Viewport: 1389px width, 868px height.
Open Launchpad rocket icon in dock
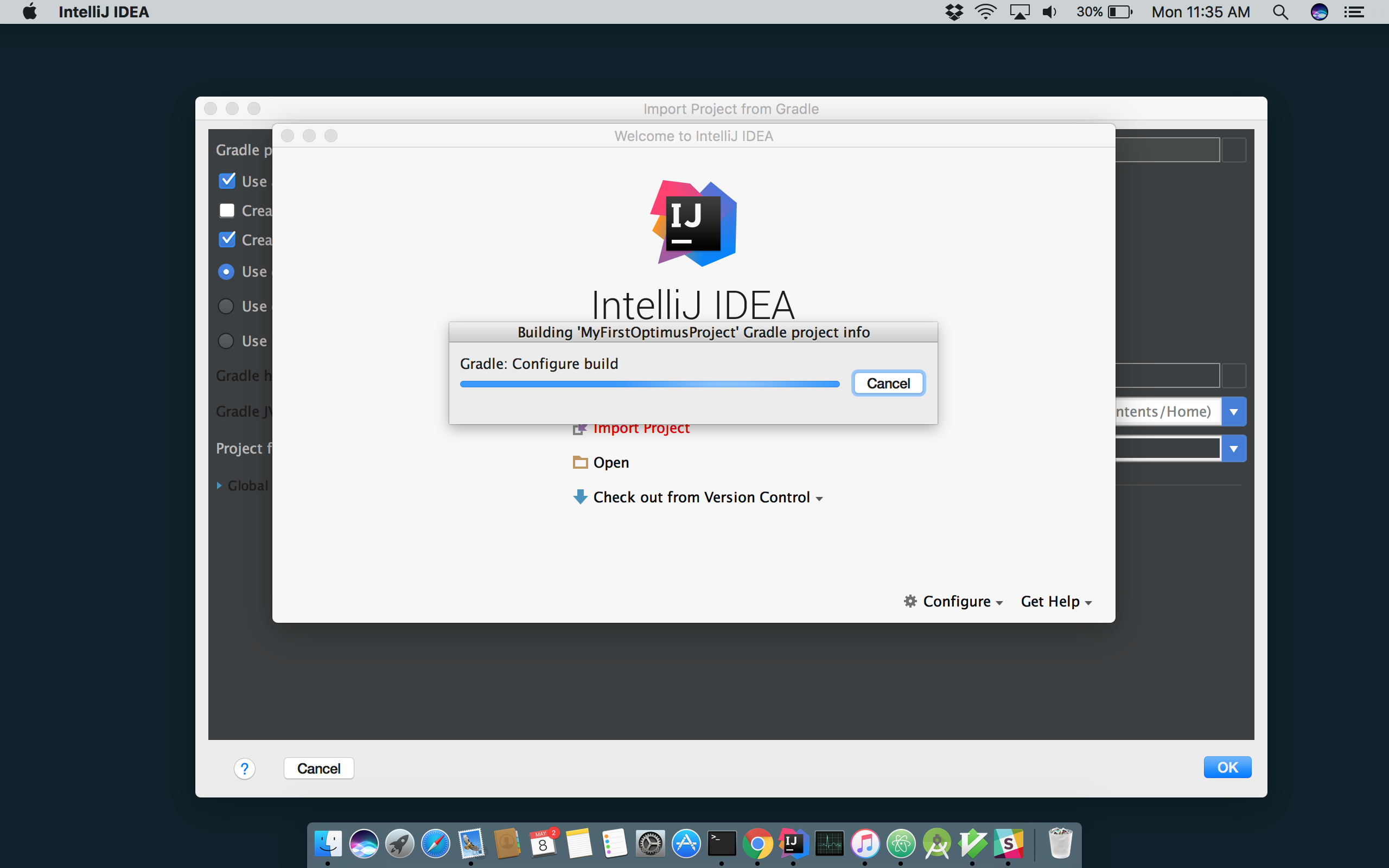click(x=399, y=843)
